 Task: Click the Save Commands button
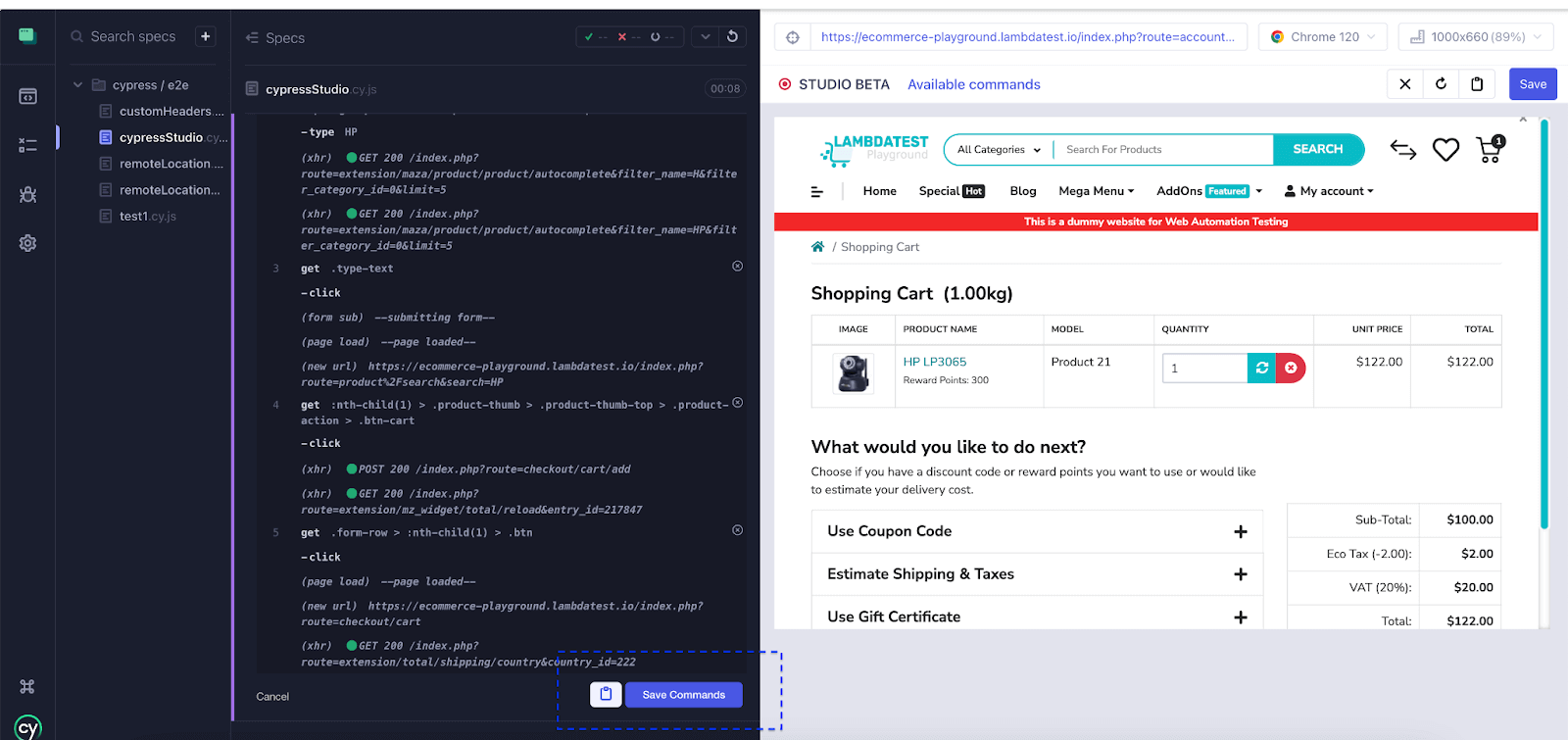tap(684, 694)
